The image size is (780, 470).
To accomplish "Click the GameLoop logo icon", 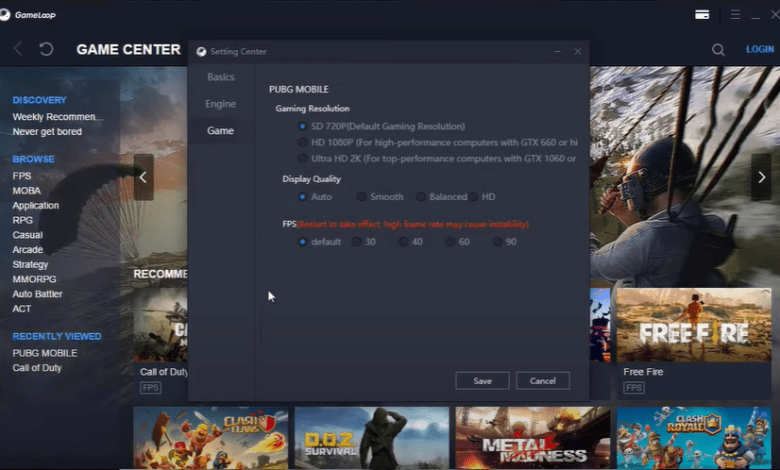I will pyautogui.click(x=5, y=15).
